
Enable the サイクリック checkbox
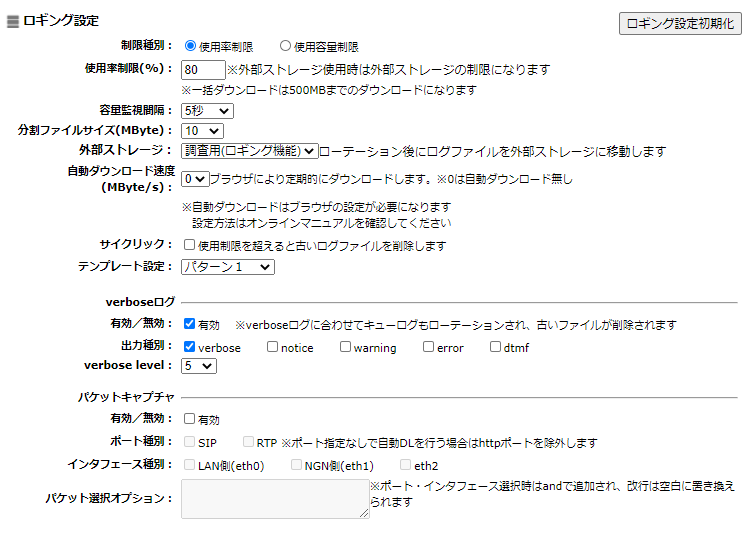click(x=189, y=245)
